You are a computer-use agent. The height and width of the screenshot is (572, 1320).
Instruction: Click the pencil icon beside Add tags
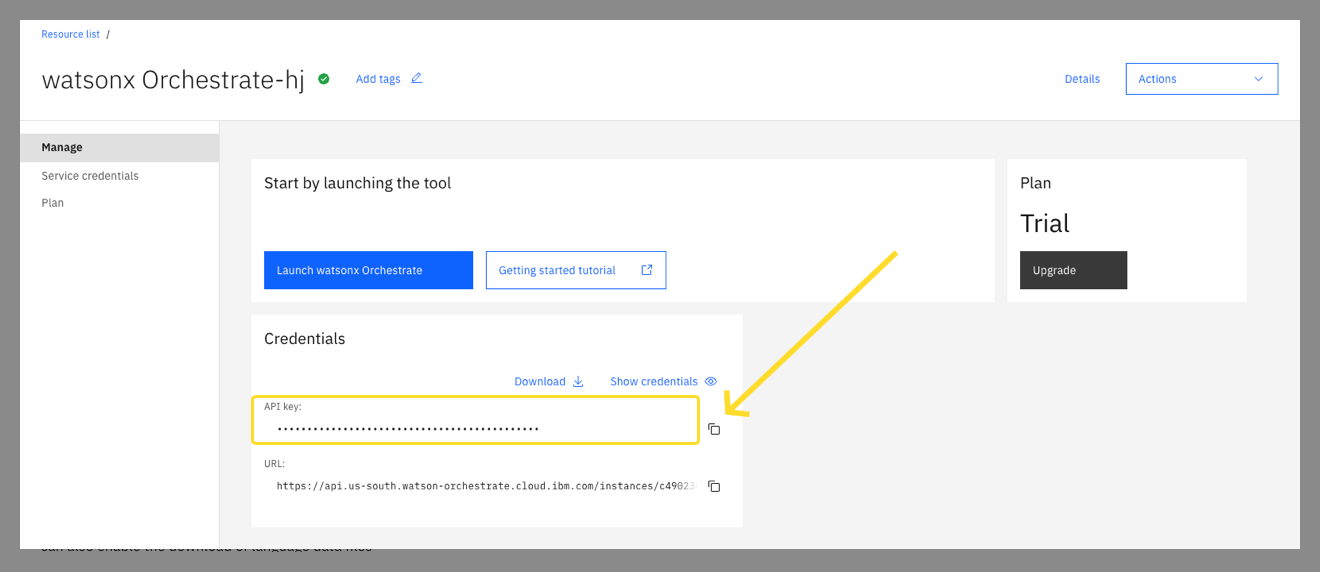tap(416, 78)
